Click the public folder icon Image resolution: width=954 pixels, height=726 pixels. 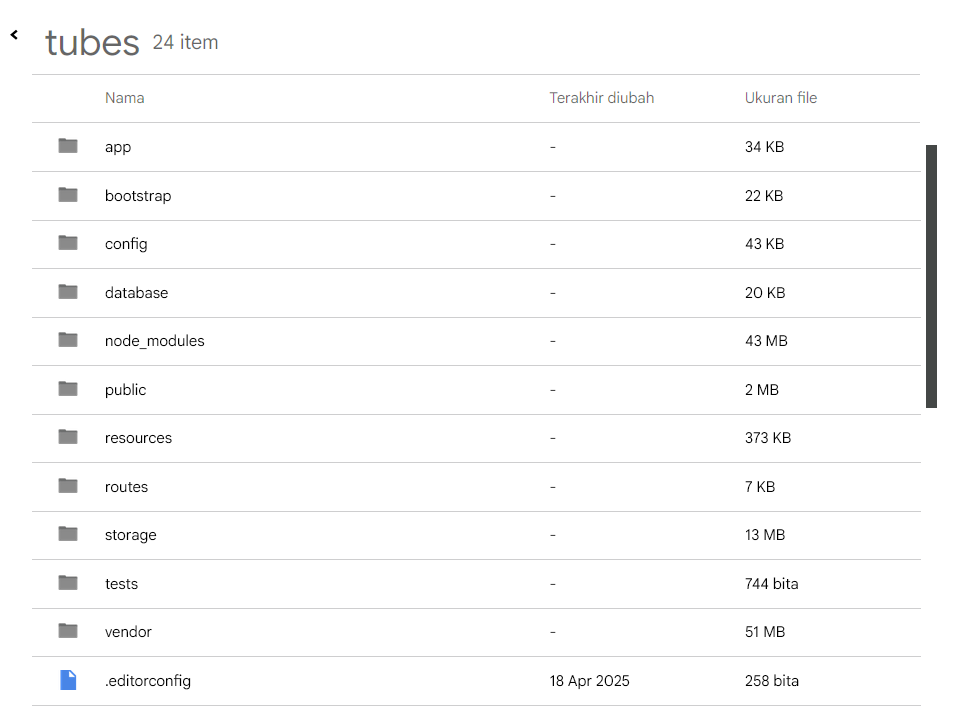[68, 389]
